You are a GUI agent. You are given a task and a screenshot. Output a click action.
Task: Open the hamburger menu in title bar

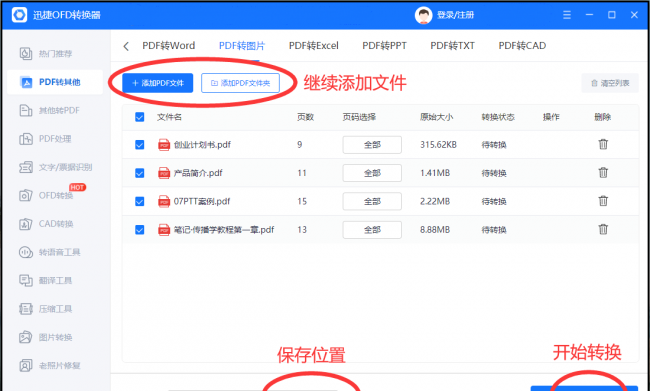[567, 15]
